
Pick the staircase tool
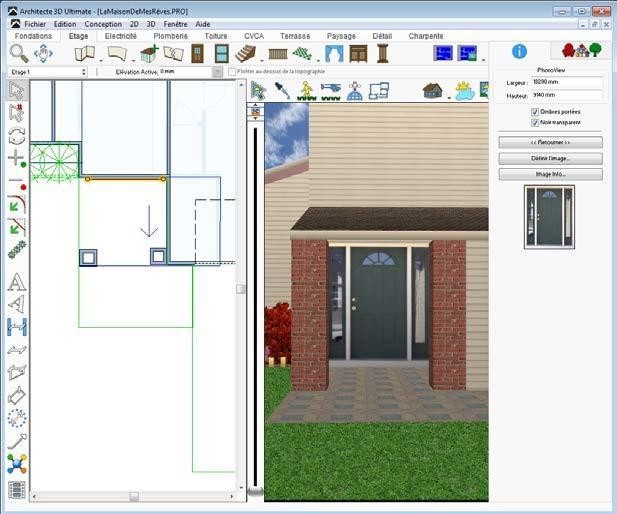246,53
